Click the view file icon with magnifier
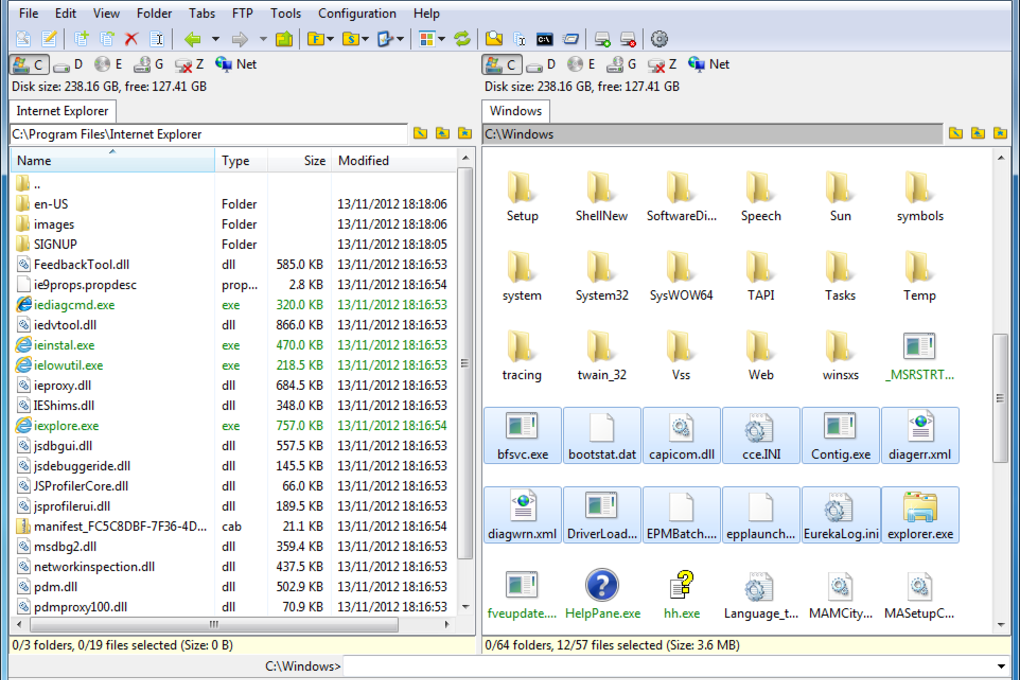1020x680 pixels. 23,39
